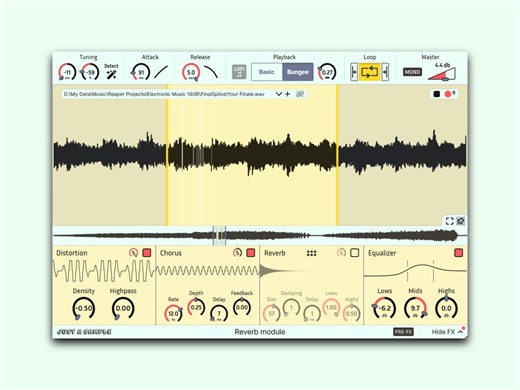This screenshot has width=520, height=390.
Task: Click the '4.4 db' master level text
Action: (442, 65)
